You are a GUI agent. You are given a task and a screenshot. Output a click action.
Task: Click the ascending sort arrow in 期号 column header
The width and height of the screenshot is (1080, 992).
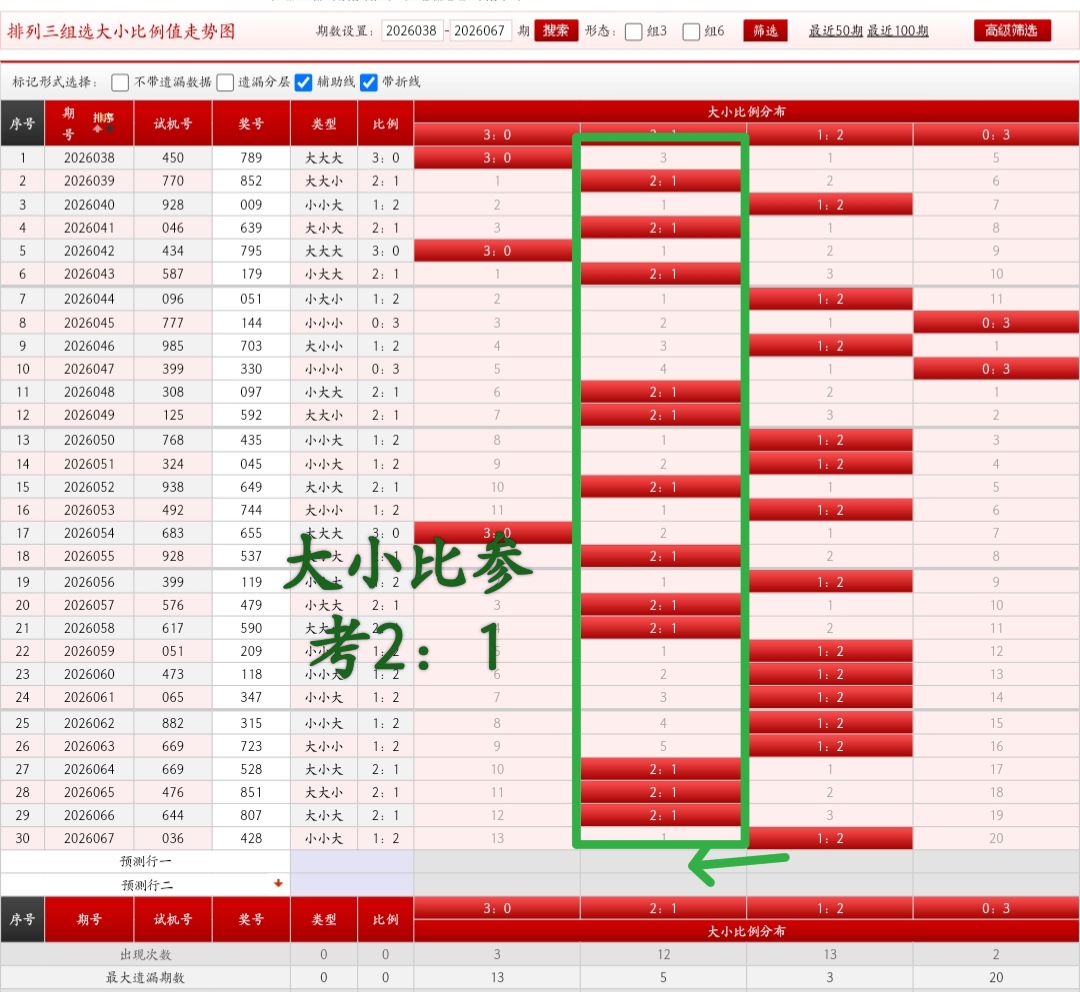click(x=97, y=127)
